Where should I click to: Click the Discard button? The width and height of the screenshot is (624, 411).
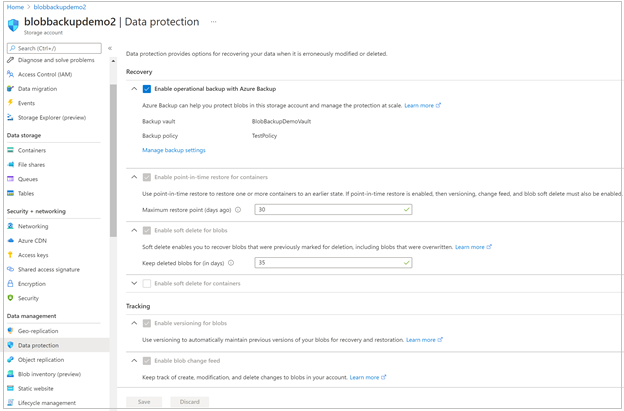(189, 402)
